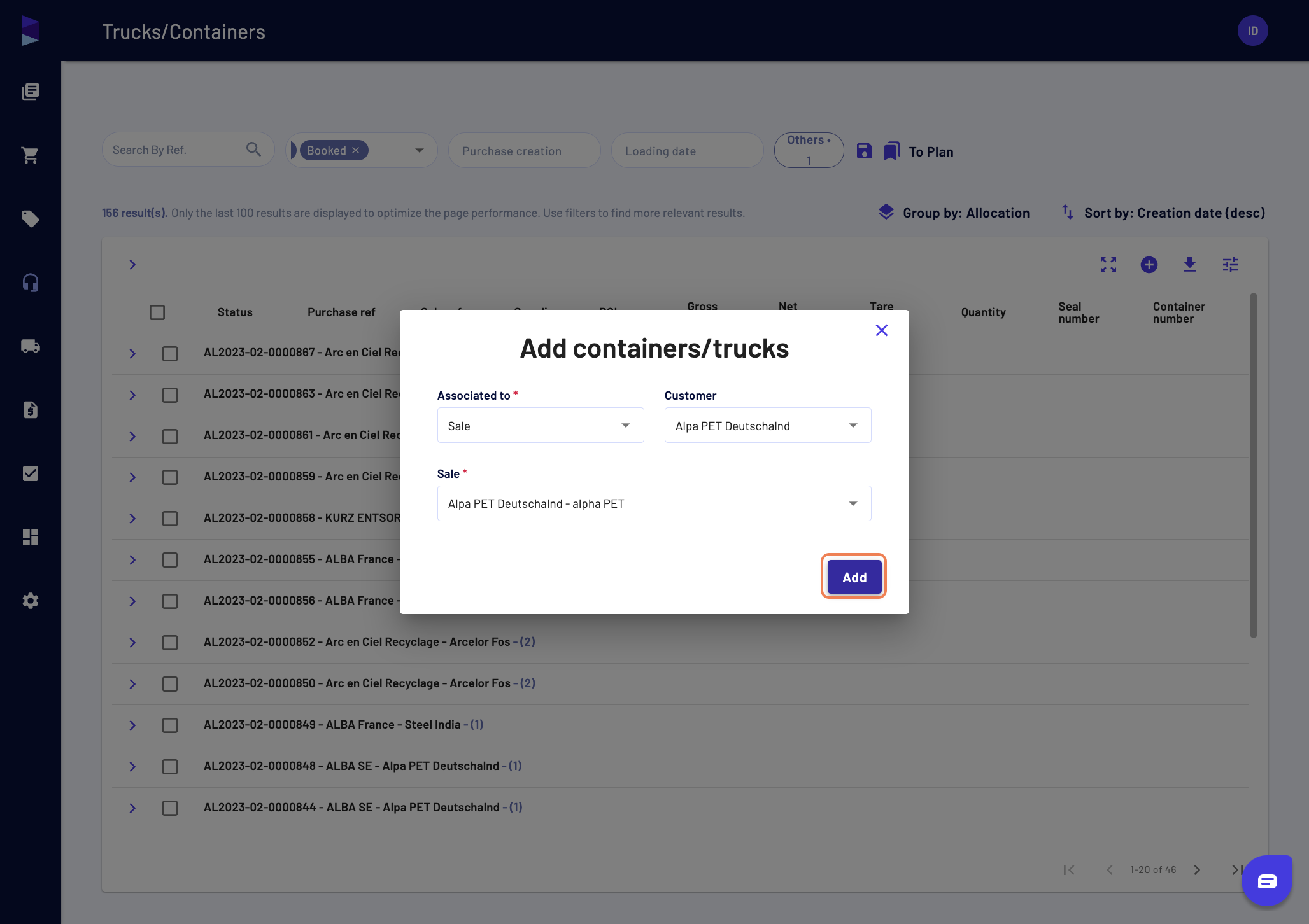Open the checkbox tasks sidebar icon
The image size is (1309, 924).
(x=31, y=473)
